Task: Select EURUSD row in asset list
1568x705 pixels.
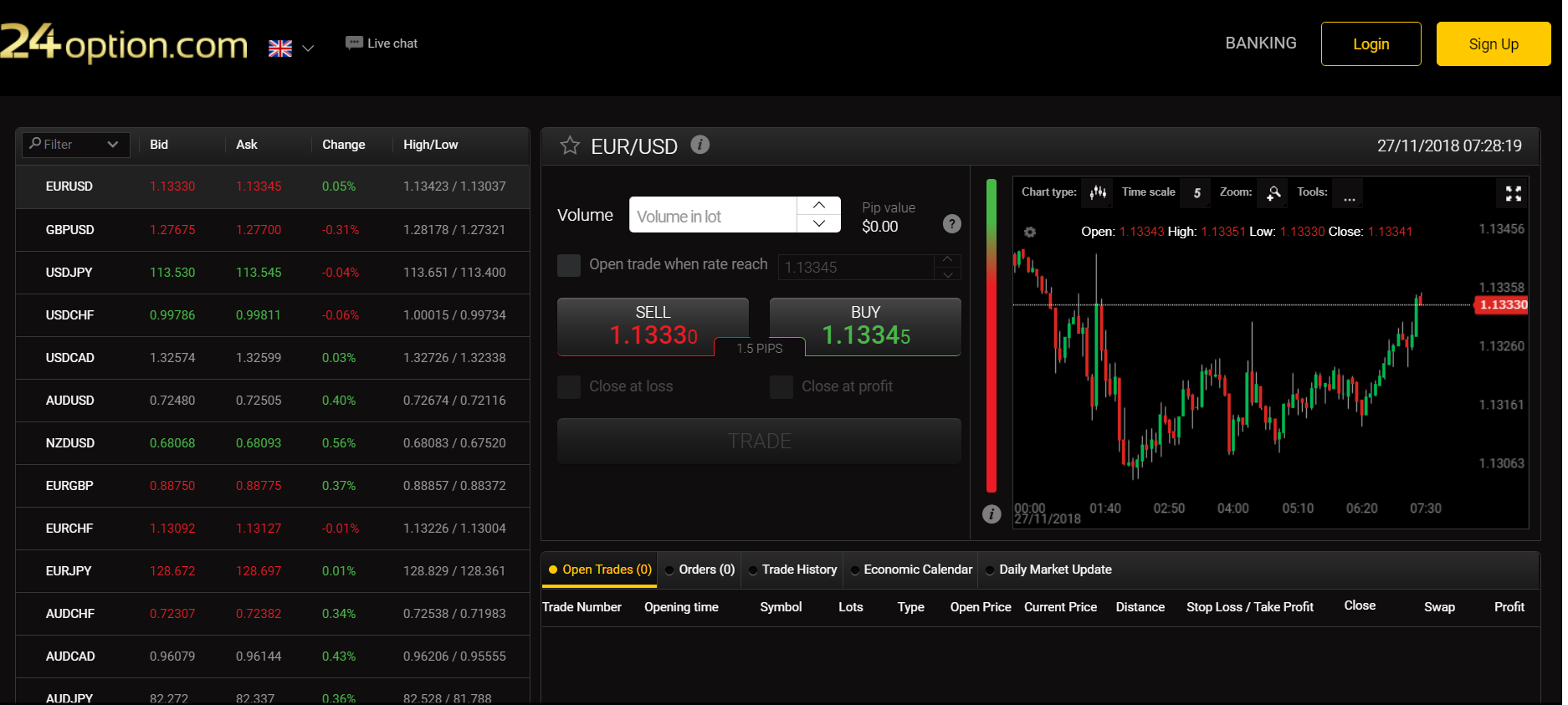Action: pyautogui.click(x=273, y=186)
